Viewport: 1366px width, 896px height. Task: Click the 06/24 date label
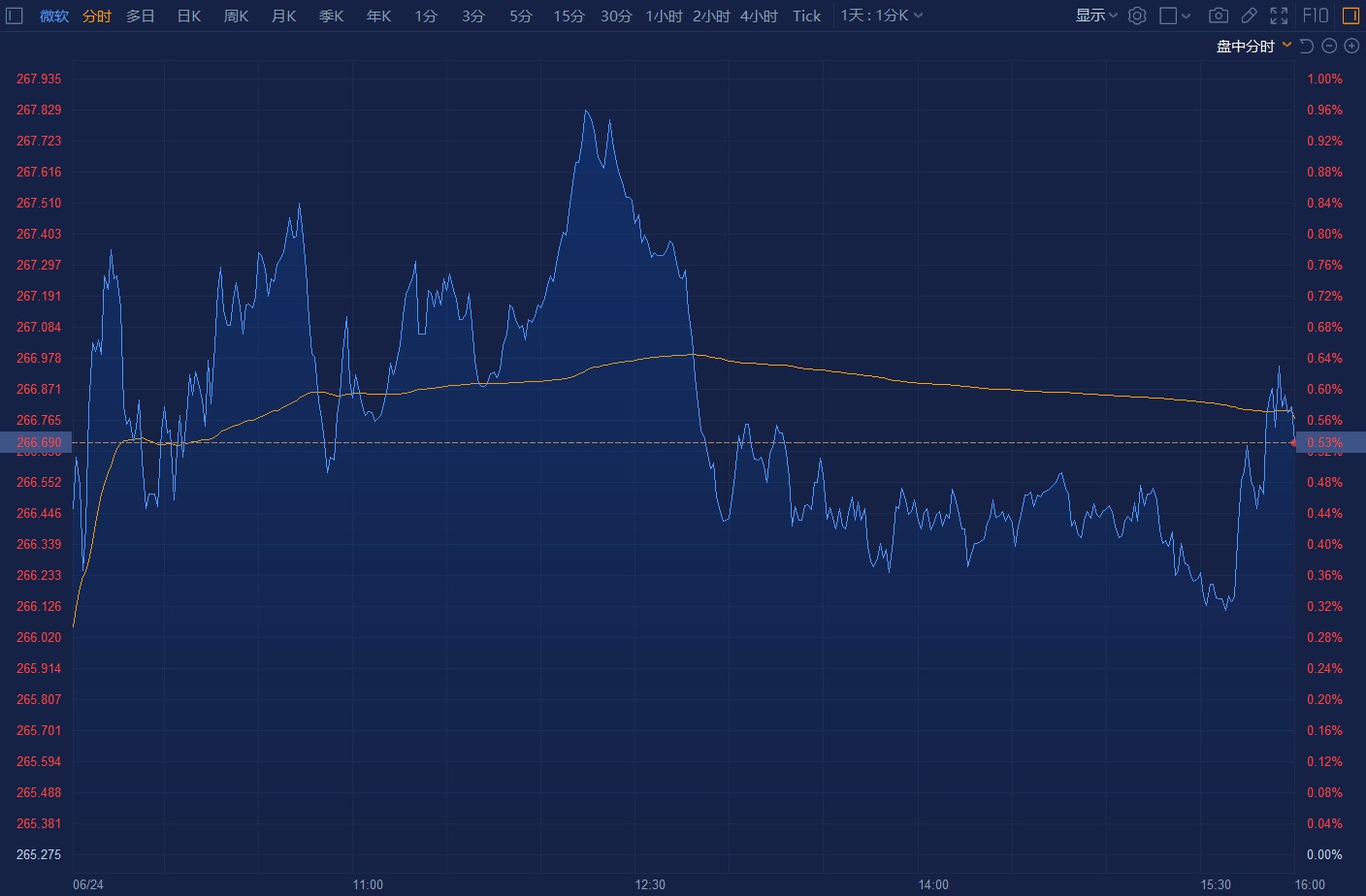tap(88, 884)
